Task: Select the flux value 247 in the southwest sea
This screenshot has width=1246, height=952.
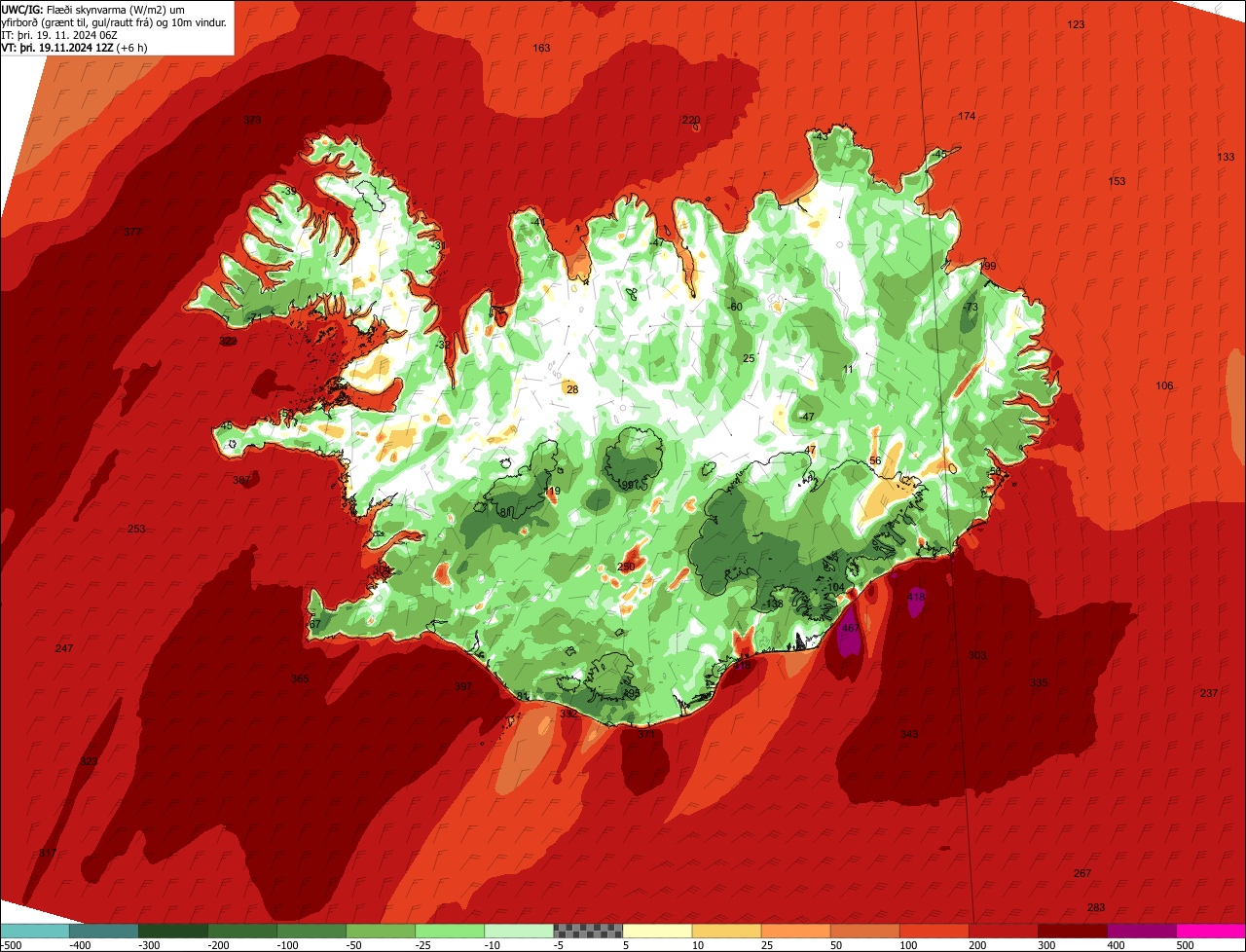Action: pyautogui.click(x=64, y=648)
